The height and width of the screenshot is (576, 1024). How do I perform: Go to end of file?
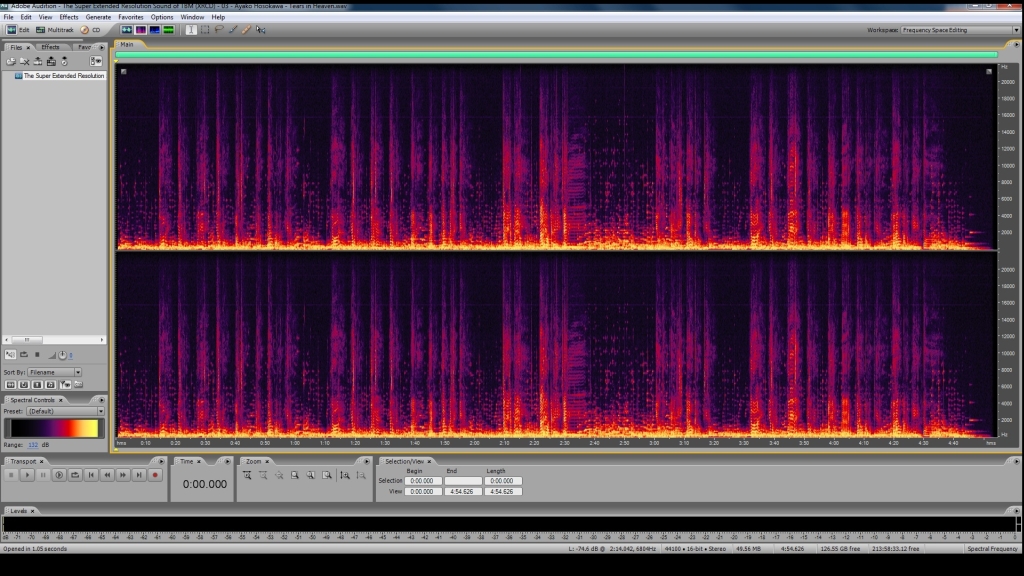[139, 475]
